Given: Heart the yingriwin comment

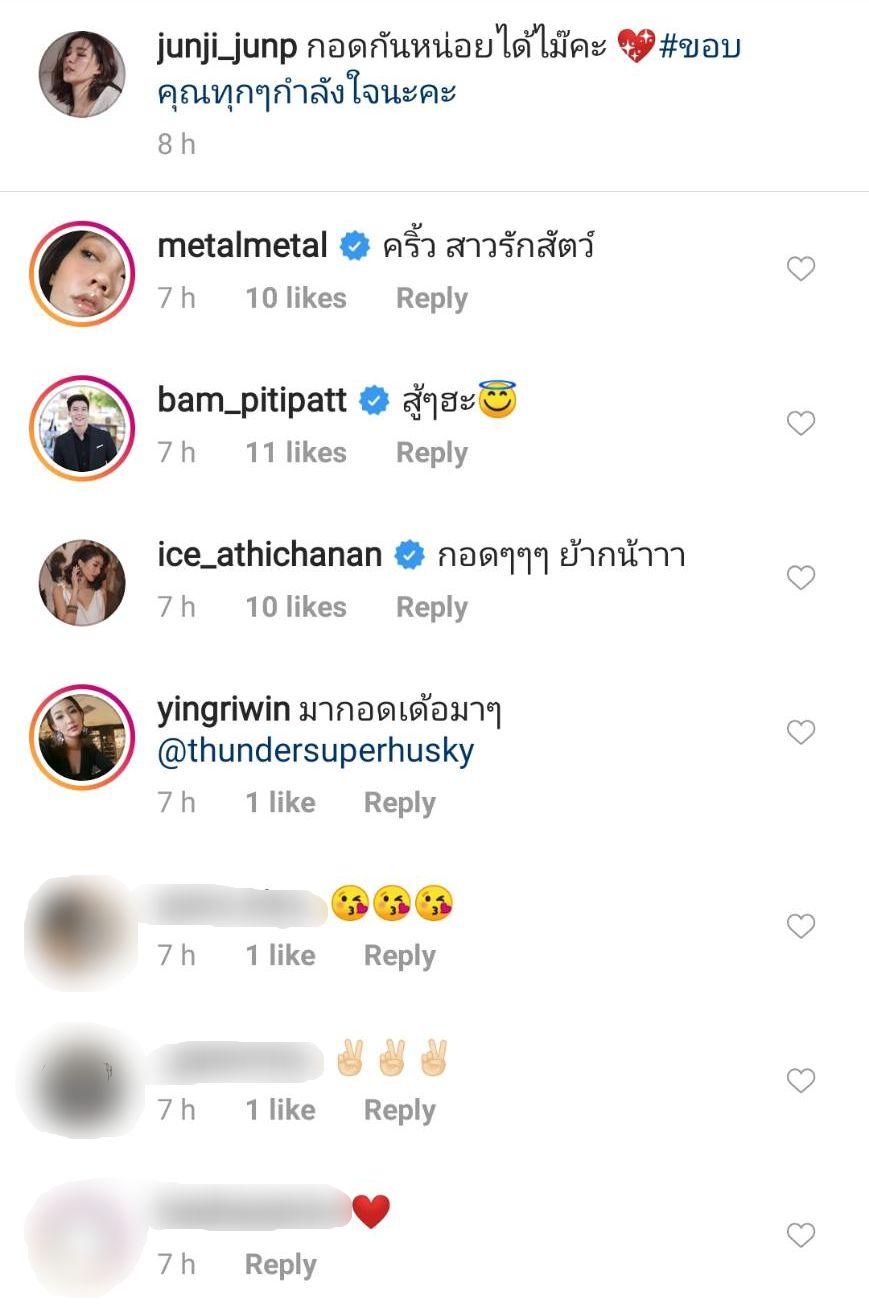Looking at the screenshot, I should point(801,733).
